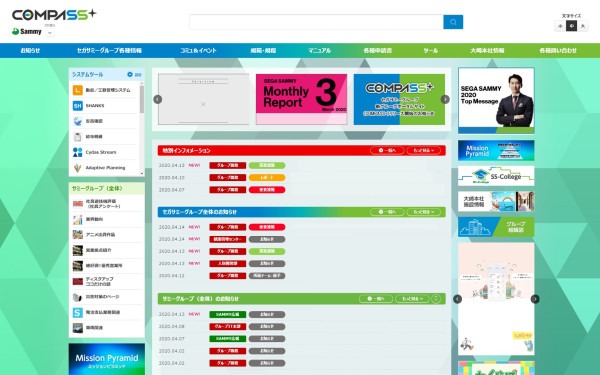Go to next slide in main banner carousel

[x=445, y=99]
